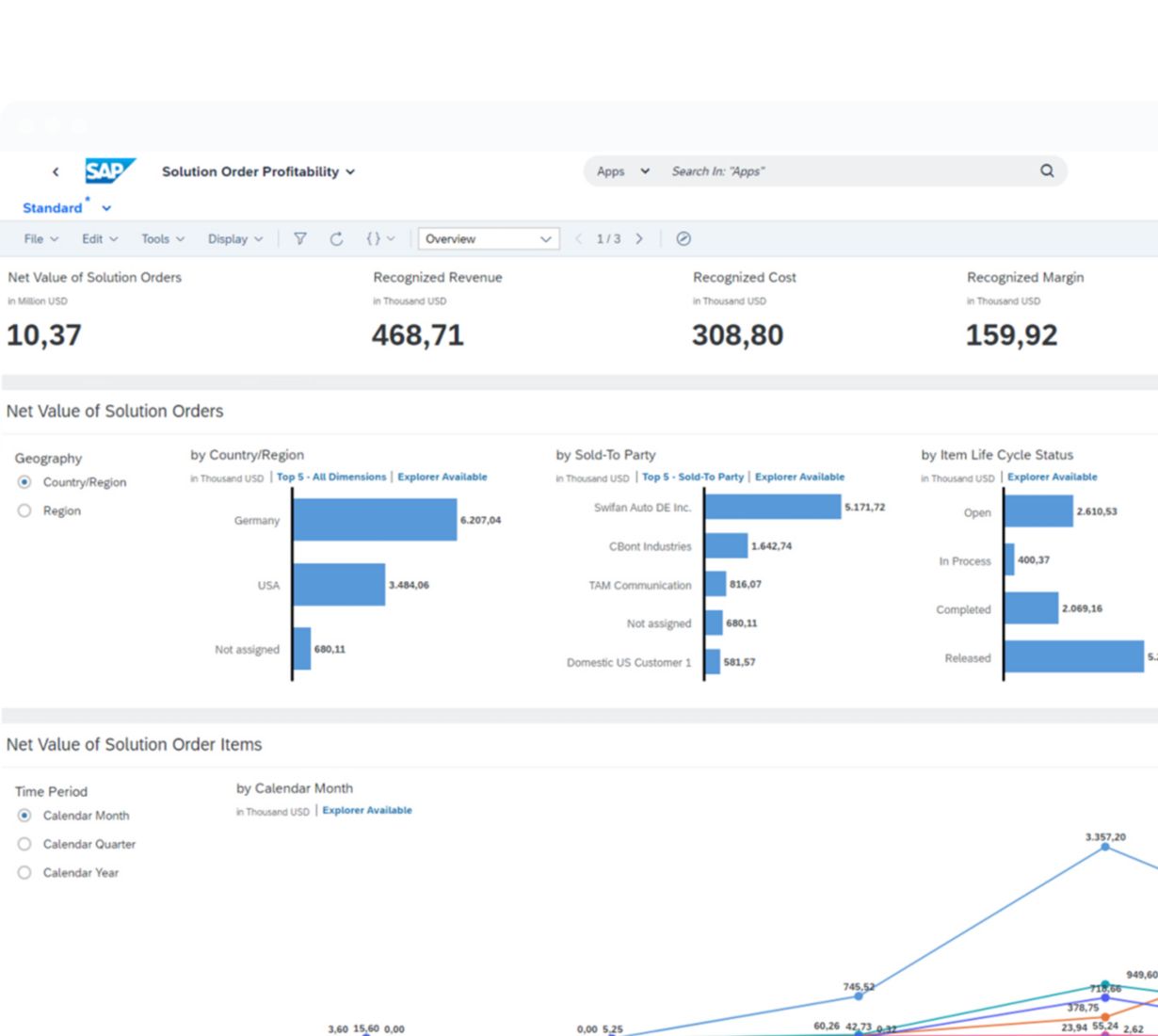Click the back arrow icon

pyautogui.click(x=56, y=171)
